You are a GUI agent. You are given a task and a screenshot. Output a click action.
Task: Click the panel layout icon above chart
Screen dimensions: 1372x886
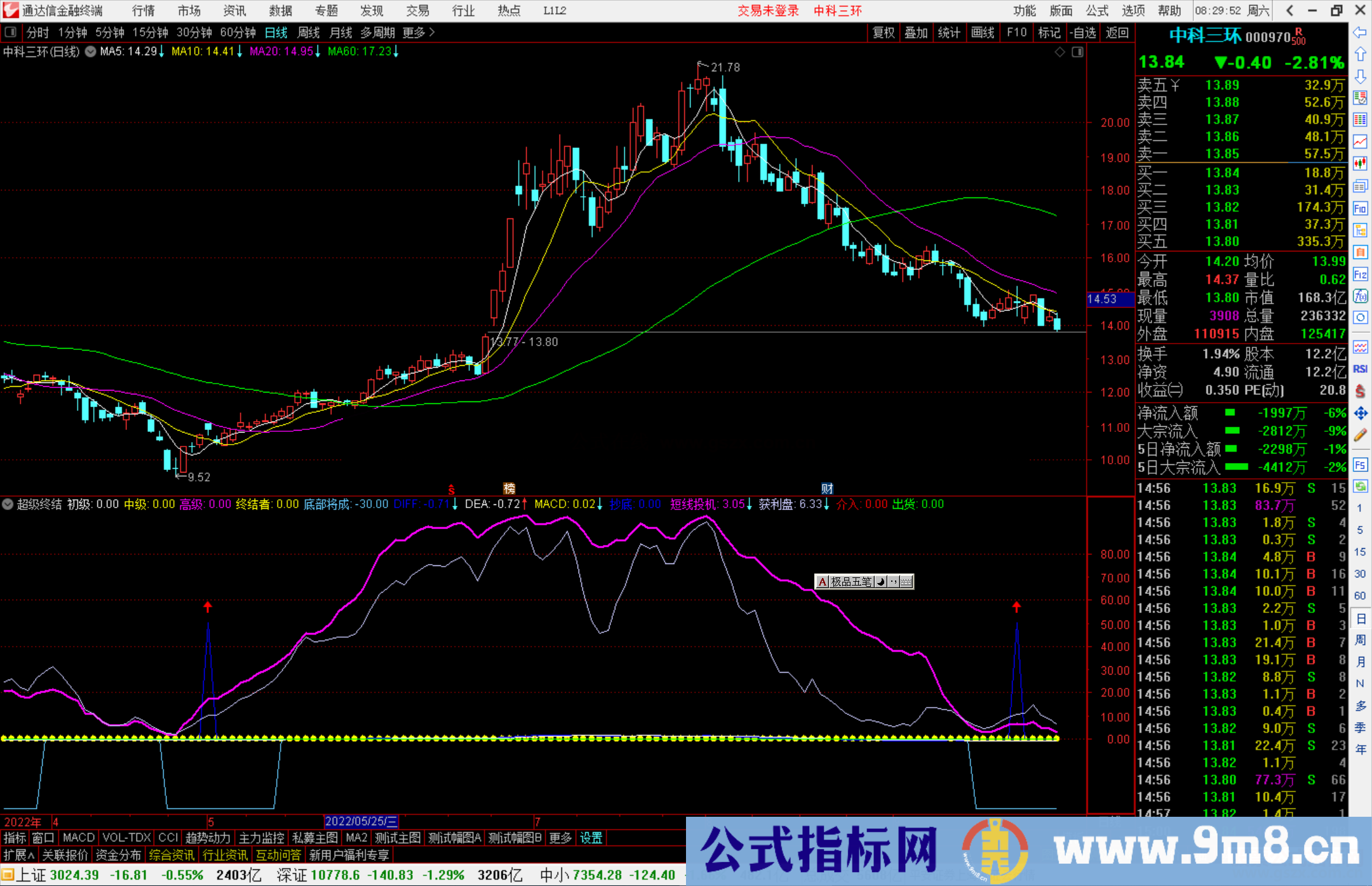[x=1078, y=52]
